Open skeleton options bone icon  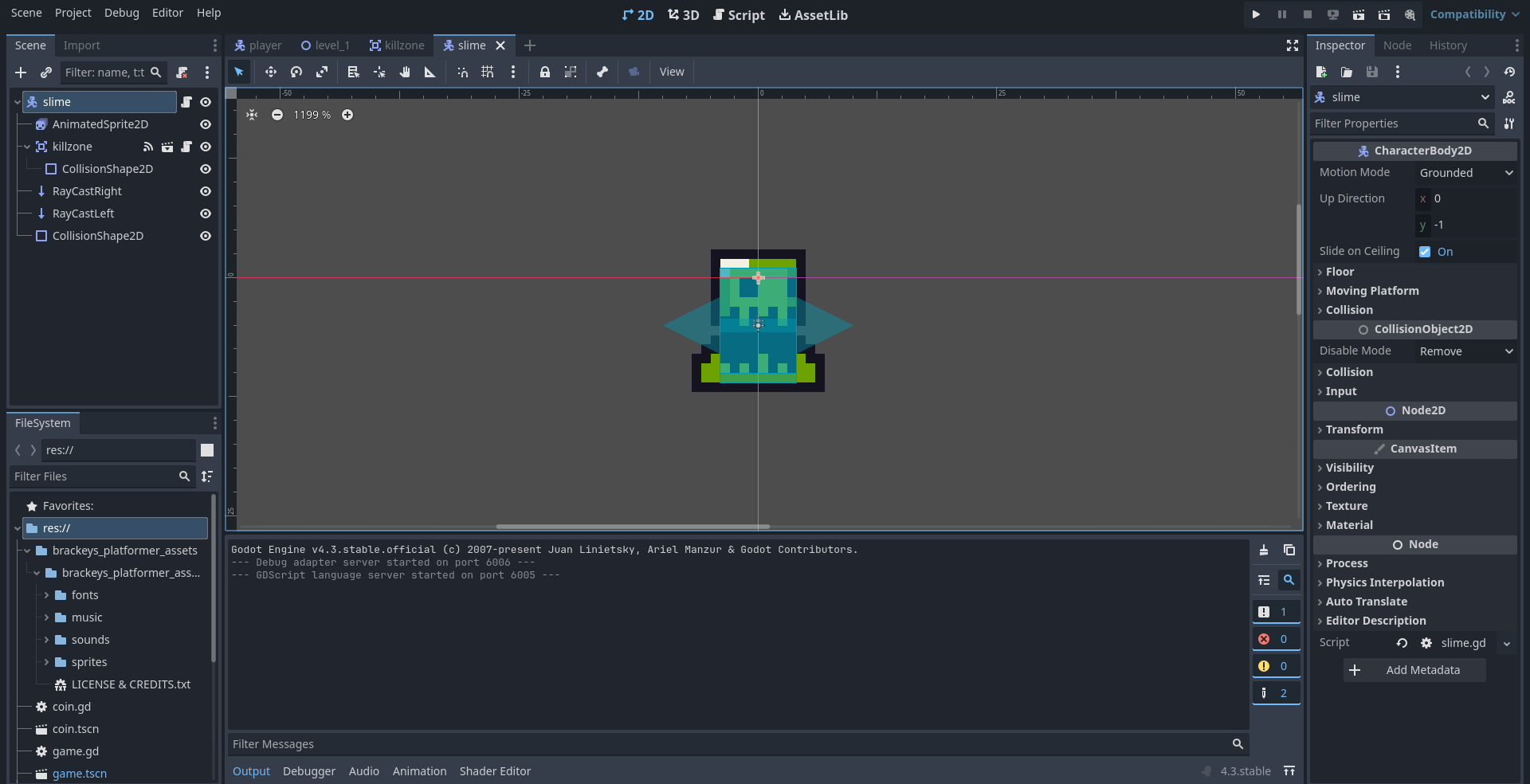(602, 72)
